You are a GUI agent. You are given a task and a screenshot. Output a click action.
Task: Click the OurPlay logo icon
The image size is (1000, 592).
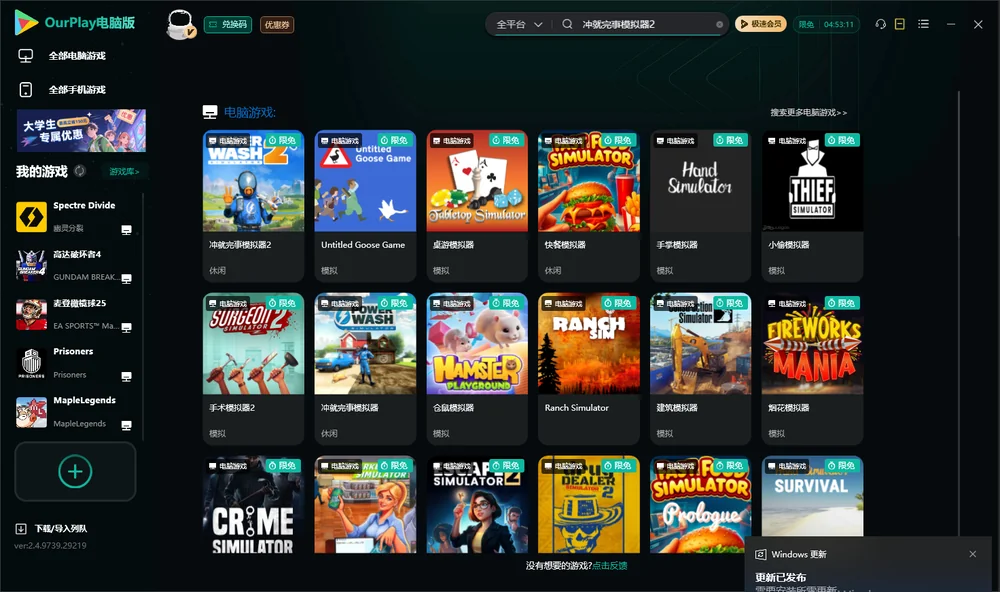click(26, 23)
